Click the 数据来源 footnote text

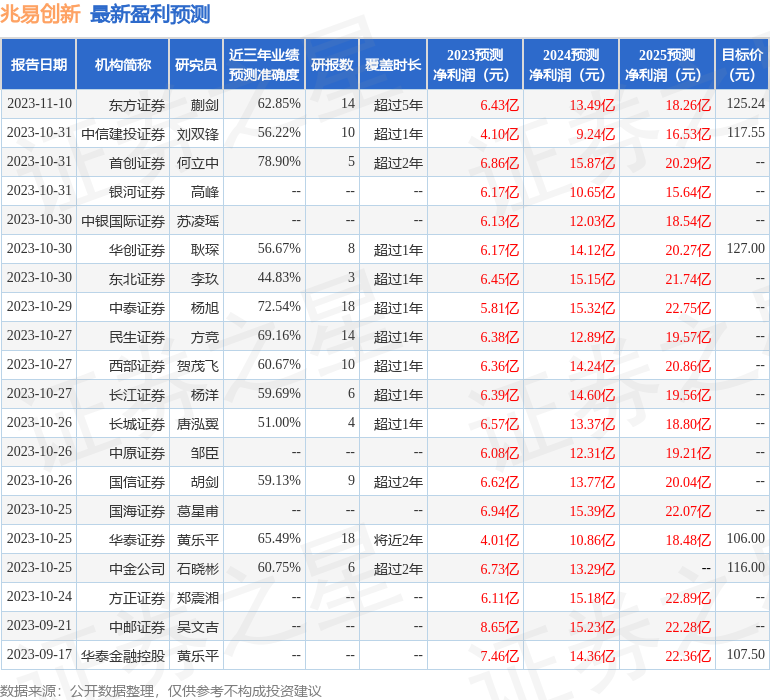pos(161,691)
